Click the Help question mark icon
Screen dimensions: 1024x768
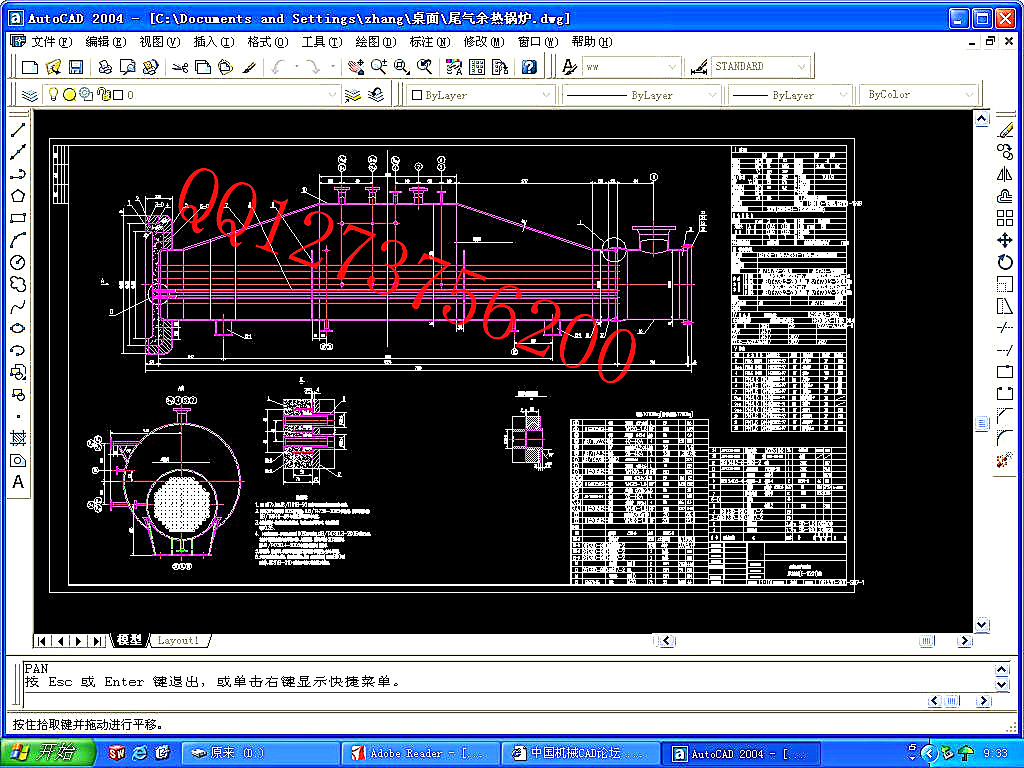coord(530,67)
